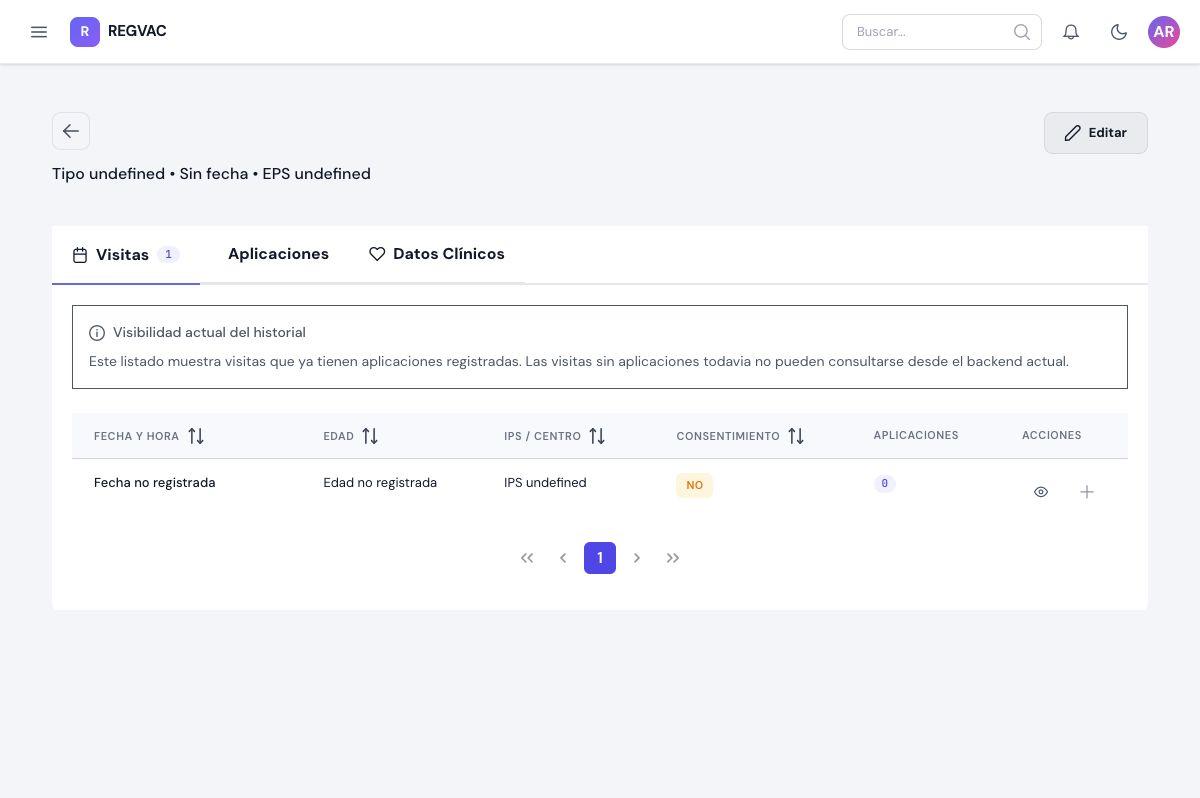Image resolution: width=1200 pixels, height=798 pixels.
Task: Sort by IPS / Centro column
Action: [x=597, y=436]
